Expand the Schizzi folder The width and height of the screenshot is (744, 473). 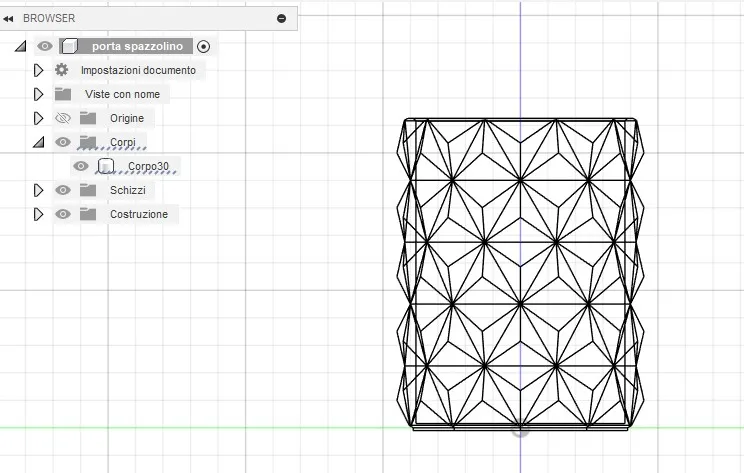click(38, 190)
